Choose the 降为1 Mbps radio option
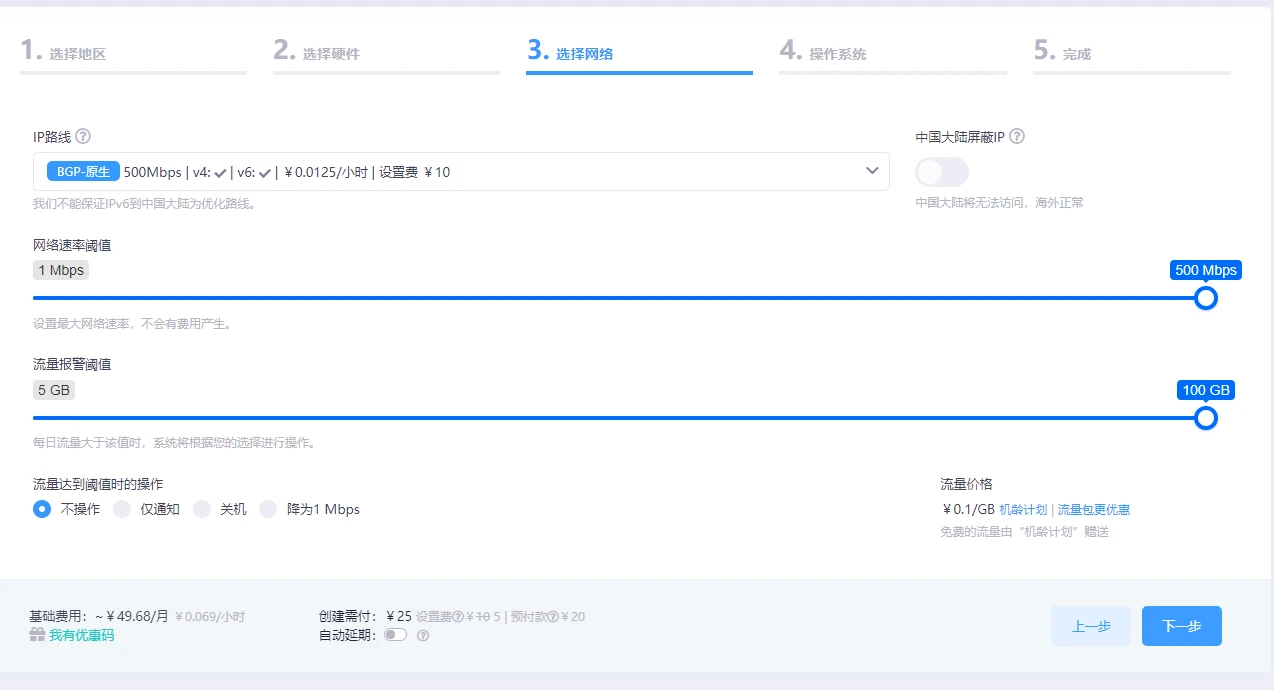This screenshot has height=690, width=1274. 268,509
